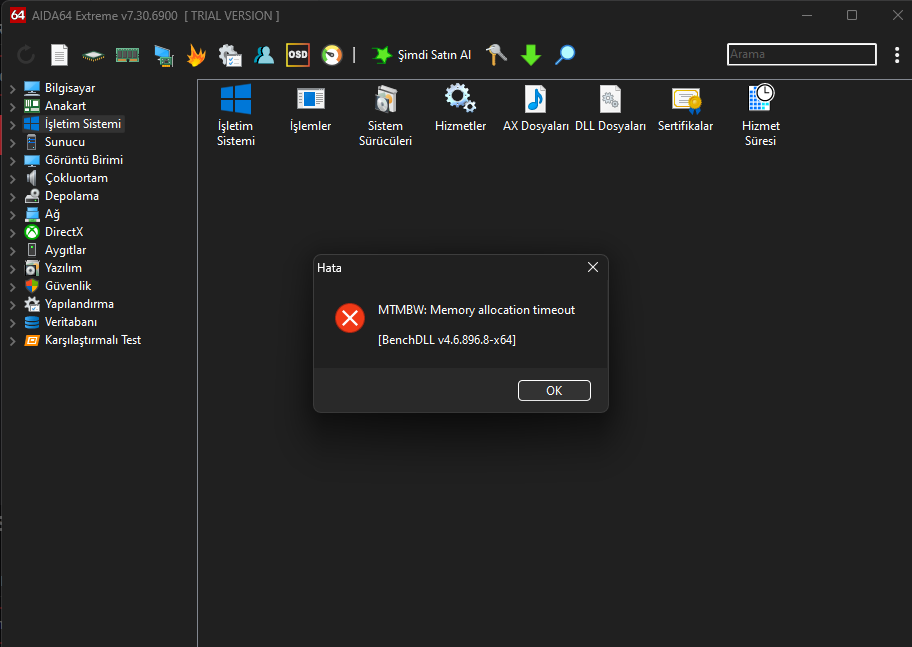
Task: Expand the Depolama tree node
Action: click(13, 197)
